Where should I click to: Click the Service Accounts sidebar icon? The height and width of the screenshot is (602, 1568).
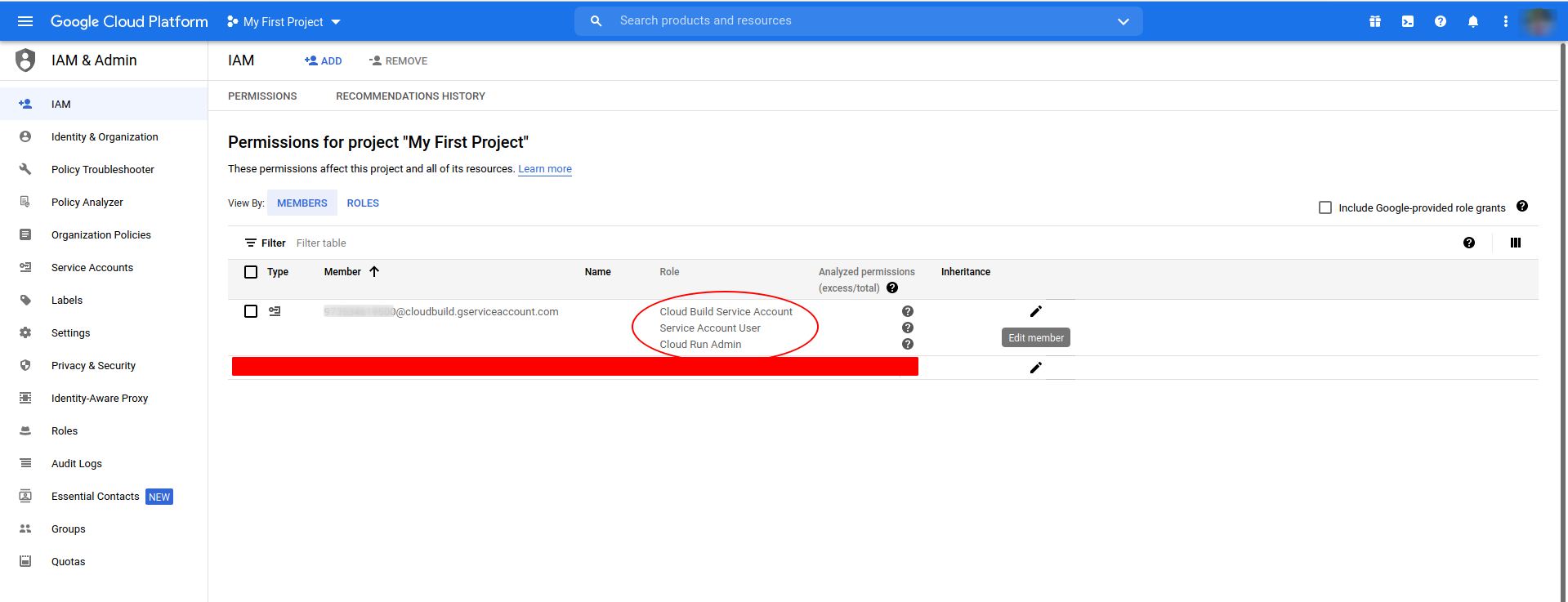coord(25,267)
